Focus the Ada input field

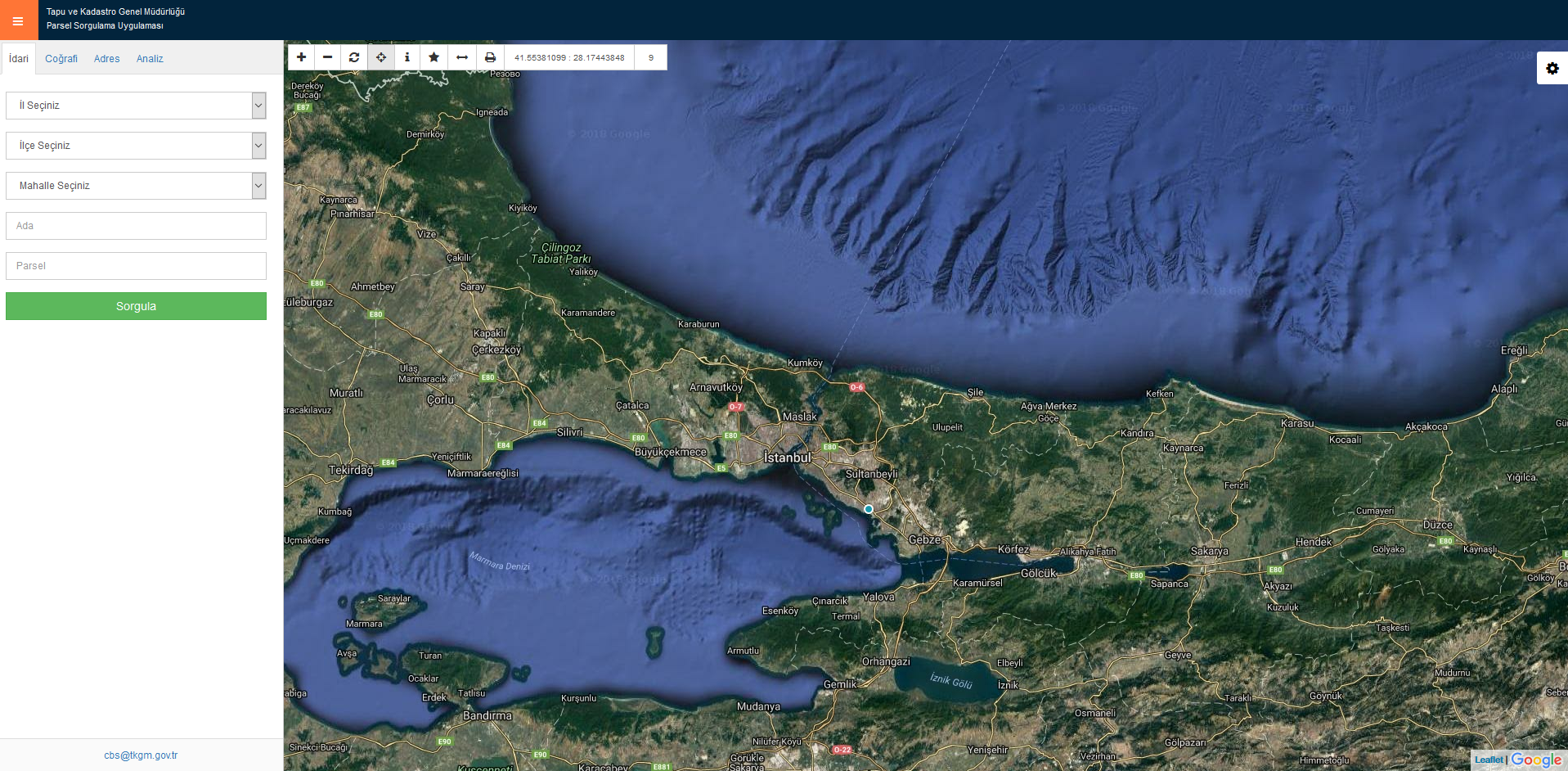(x=136, y=226)
